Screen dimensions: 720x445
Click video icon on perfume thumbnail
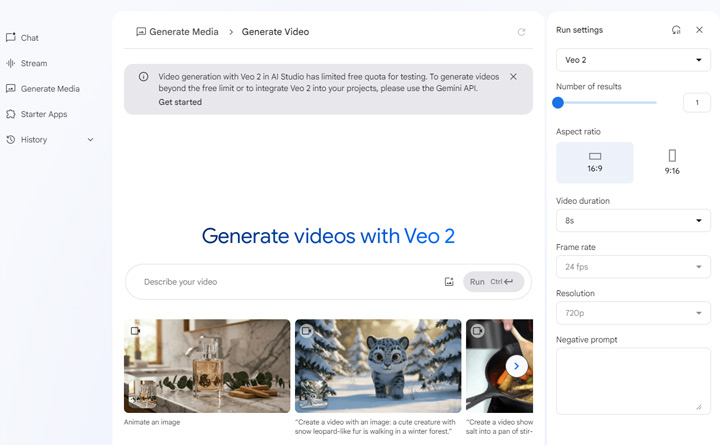click(135, 331)
